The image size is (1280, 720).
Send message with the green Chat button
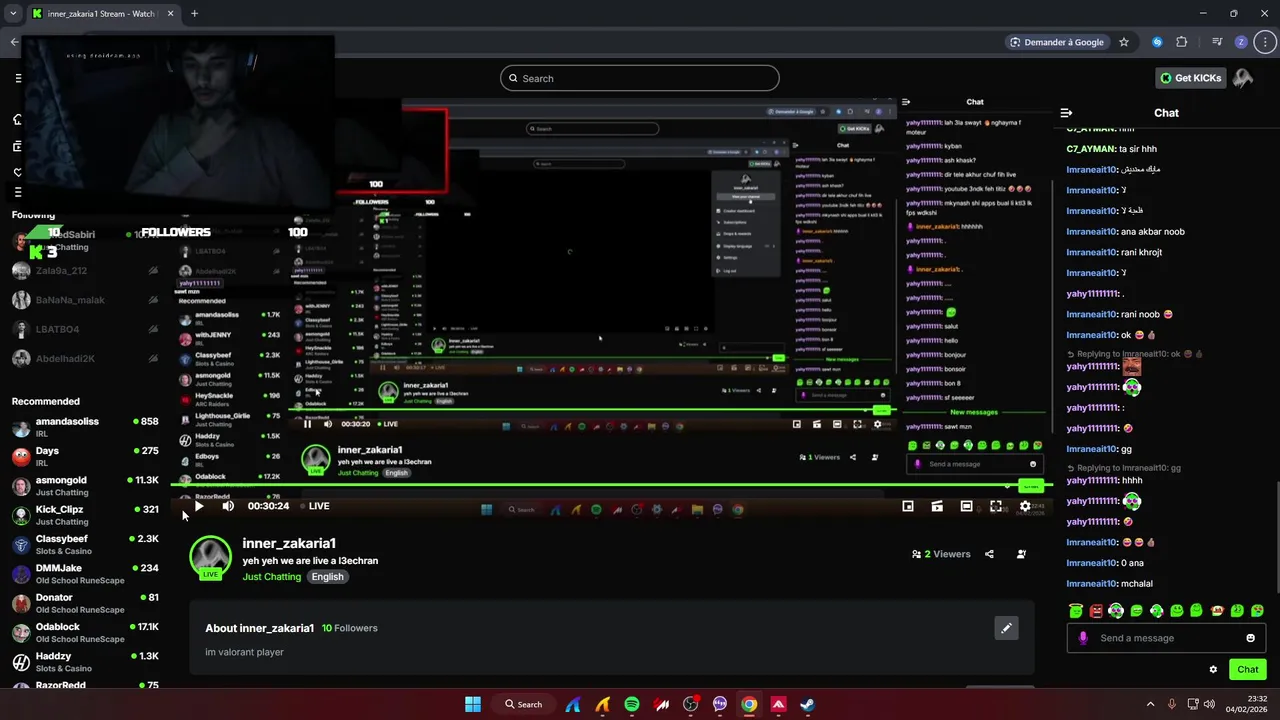(x=1248, y=670)
